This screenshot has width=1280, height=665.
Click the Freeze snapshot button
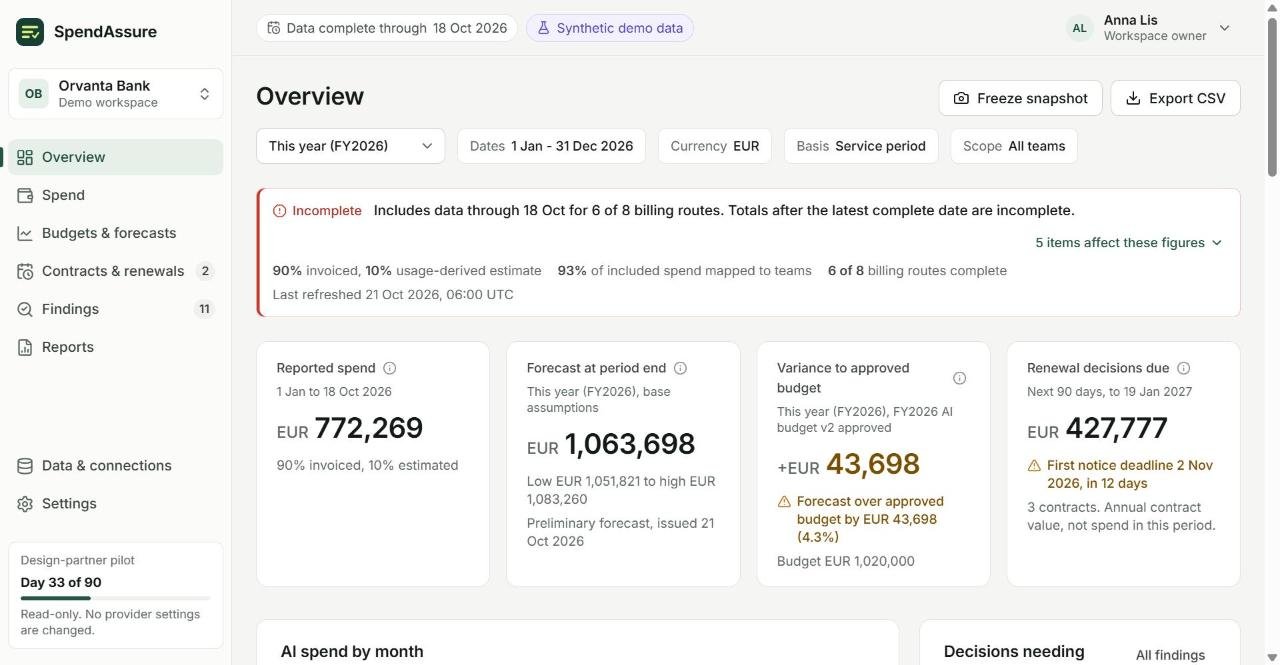pos(1020,98)
